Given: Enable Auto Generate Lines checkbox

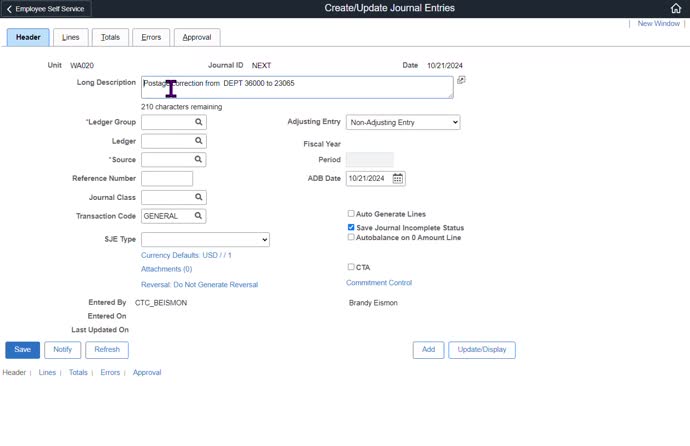Looking at the screenshot, I should click(x=351, y=214).
